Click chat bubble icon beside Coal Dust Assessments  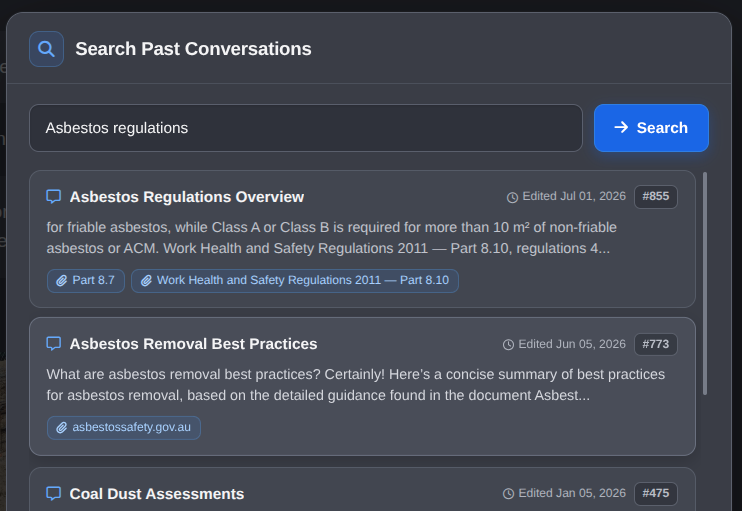tap(53, 493)
